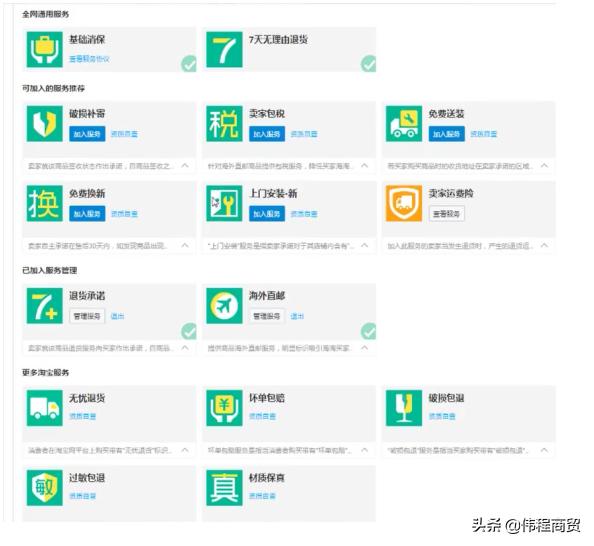Image resolution: width=594 pixels, height=546 pixels.
Task: Collapse the 卖家运费险 description chevron
Action: click(544, 246)
